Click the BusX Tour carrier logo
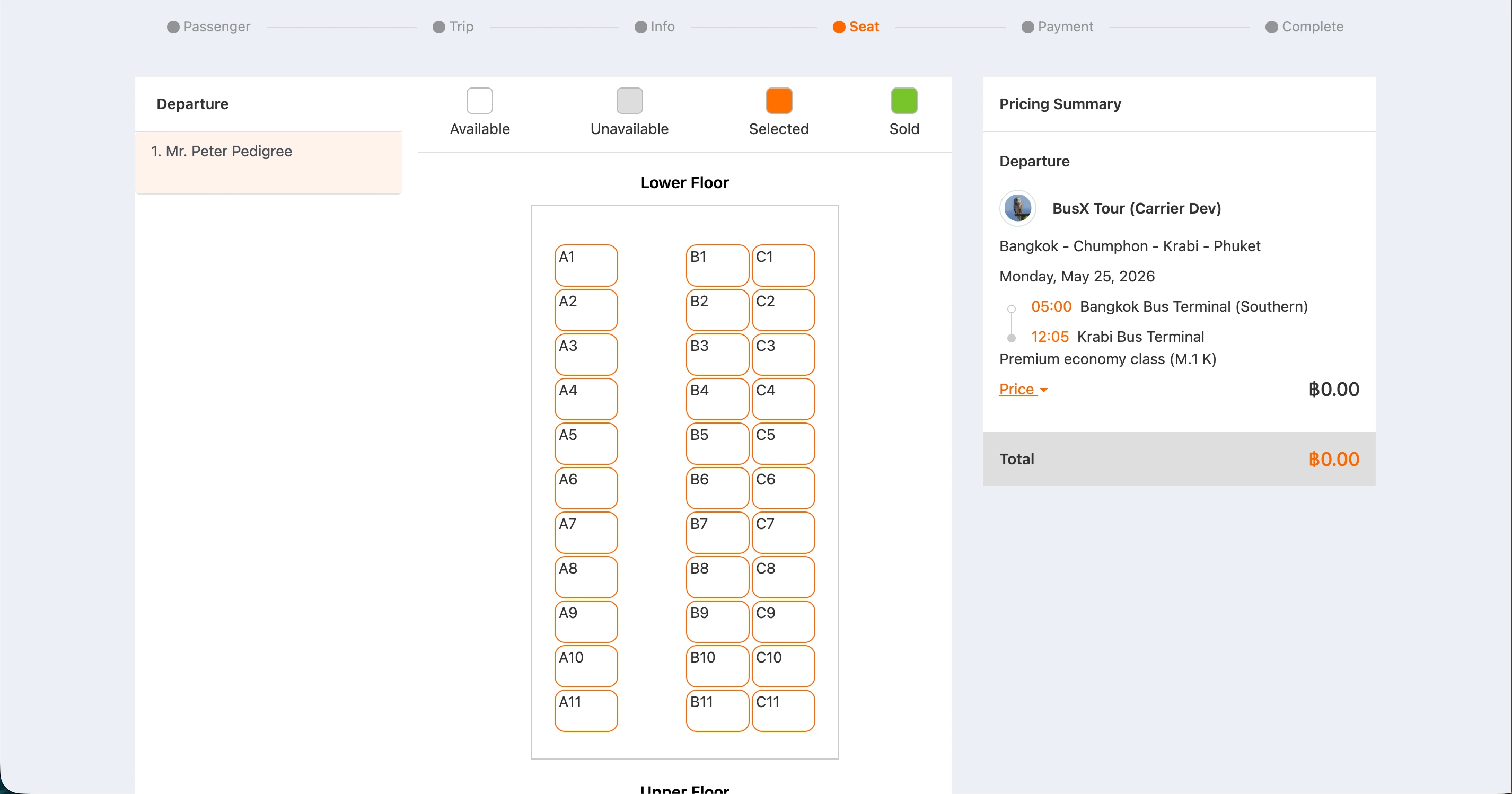Viewport: 1512px width, 794px height. tap(1017, 208)
